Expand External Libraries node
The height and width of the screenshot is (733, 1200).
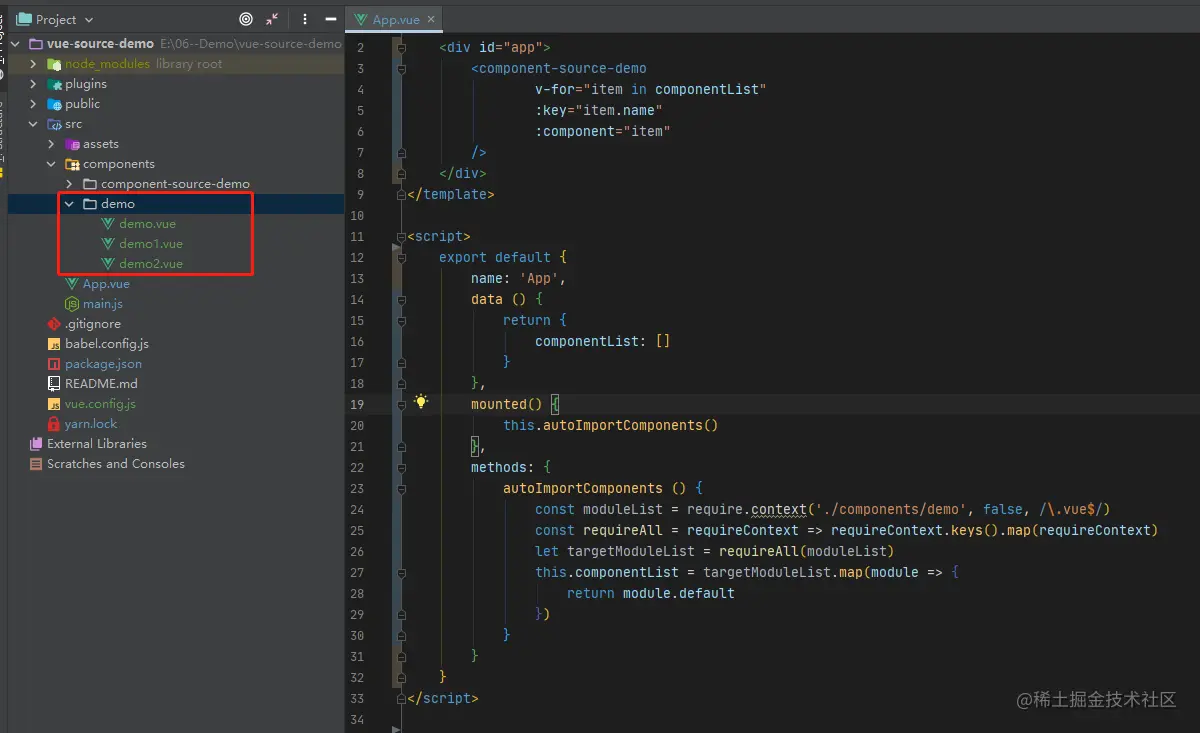(97, 444)
